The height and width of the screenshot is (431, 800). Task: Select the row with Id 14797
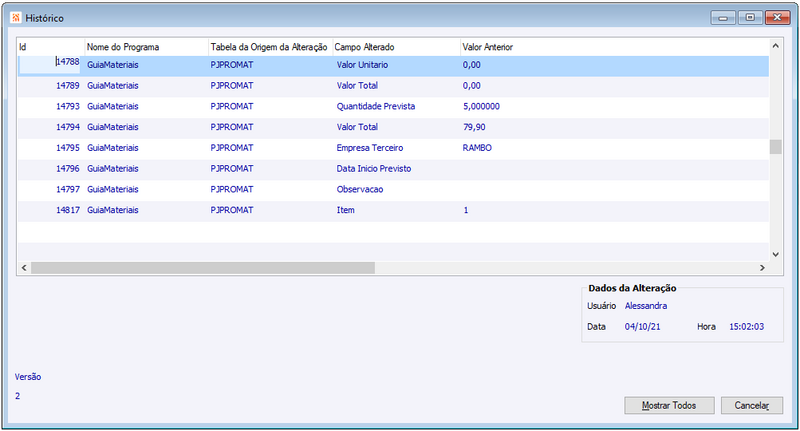(x=393, y=189)
